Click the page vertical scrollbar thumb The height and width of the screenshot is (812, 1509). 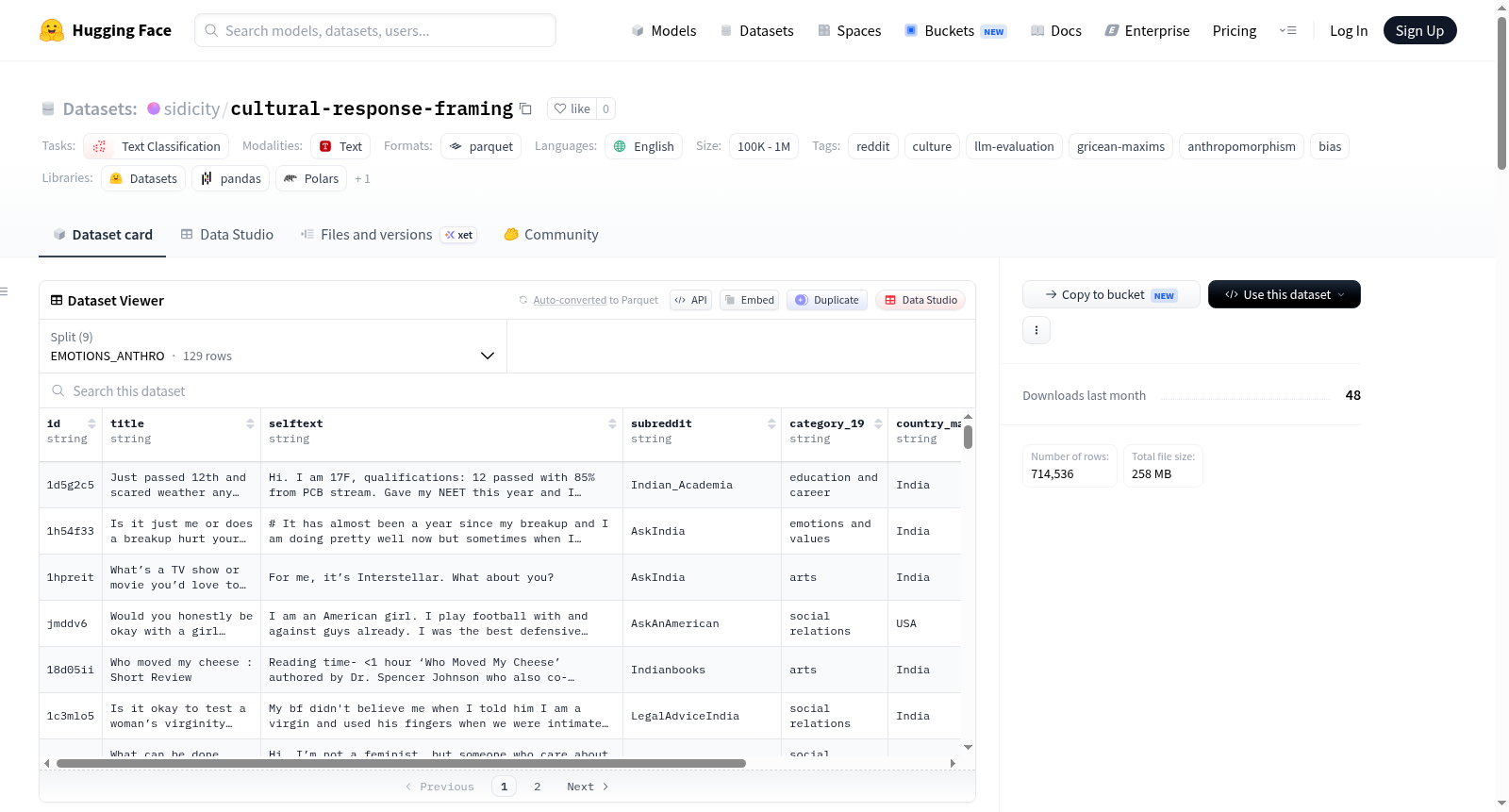click(x=1501, y=92)
